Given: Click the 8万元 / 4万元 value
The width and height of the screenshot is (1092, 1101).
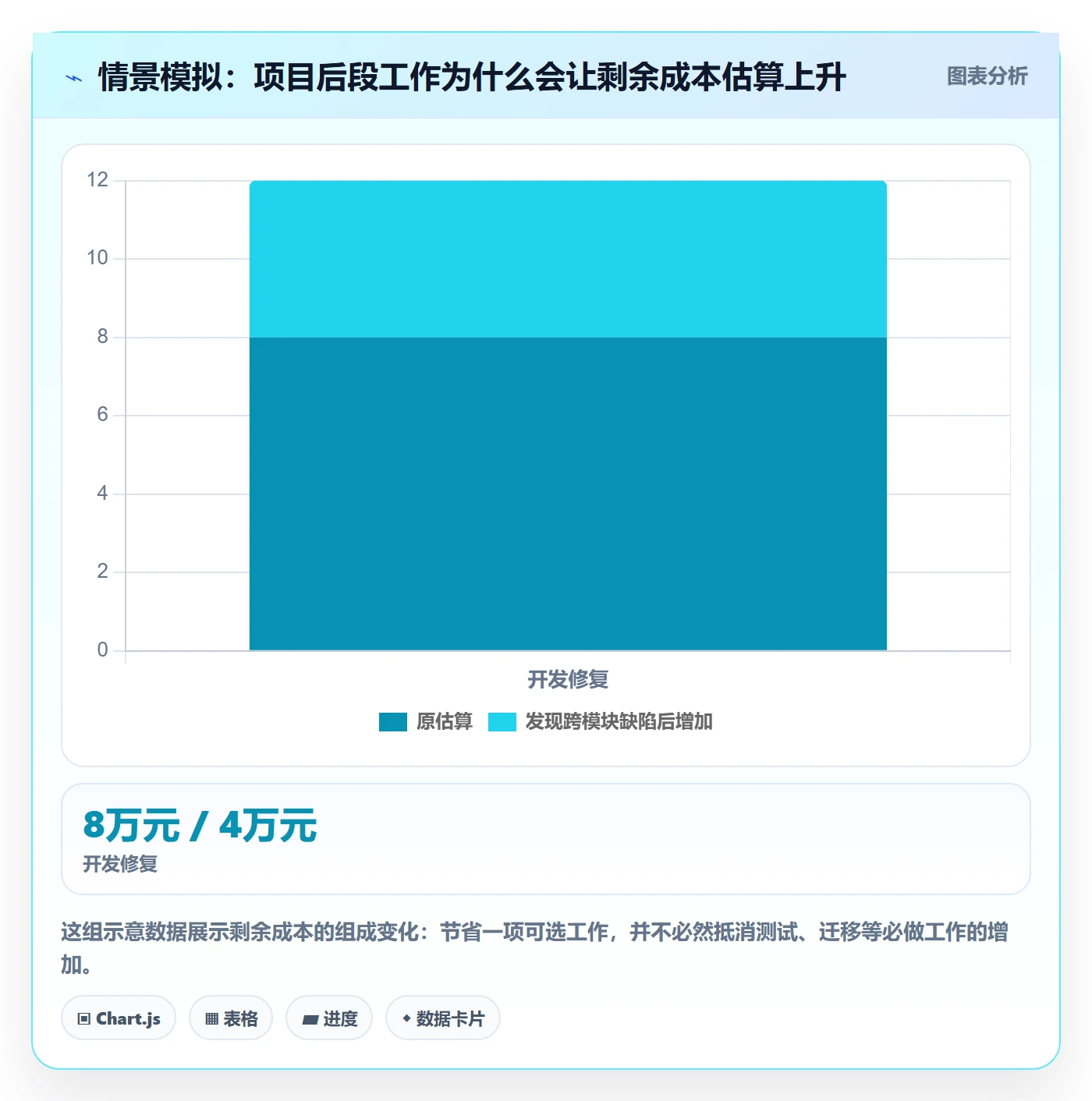Looking at the screenshot, I should 200,826.
